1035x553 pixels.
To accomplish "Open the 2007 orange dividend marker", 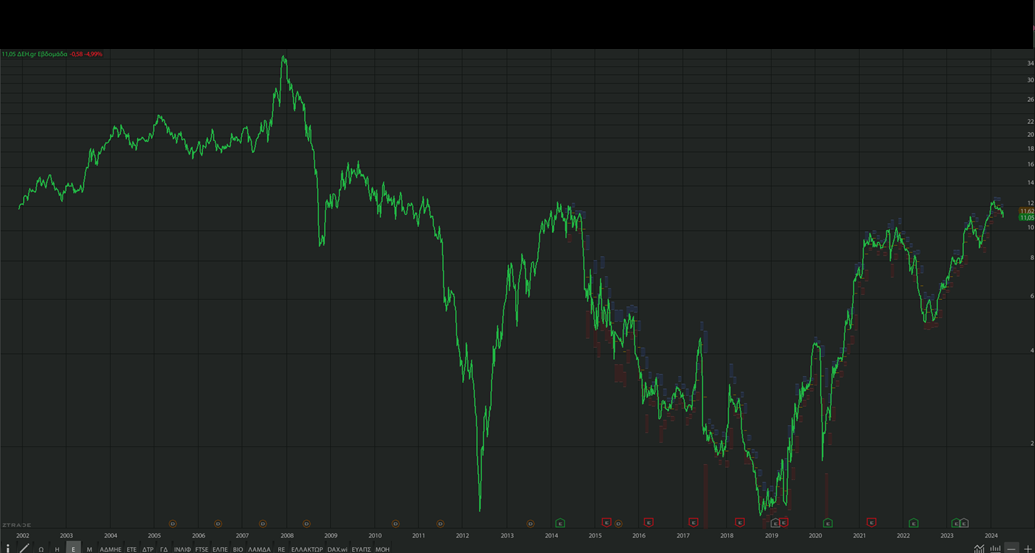I will coord(263,523).
